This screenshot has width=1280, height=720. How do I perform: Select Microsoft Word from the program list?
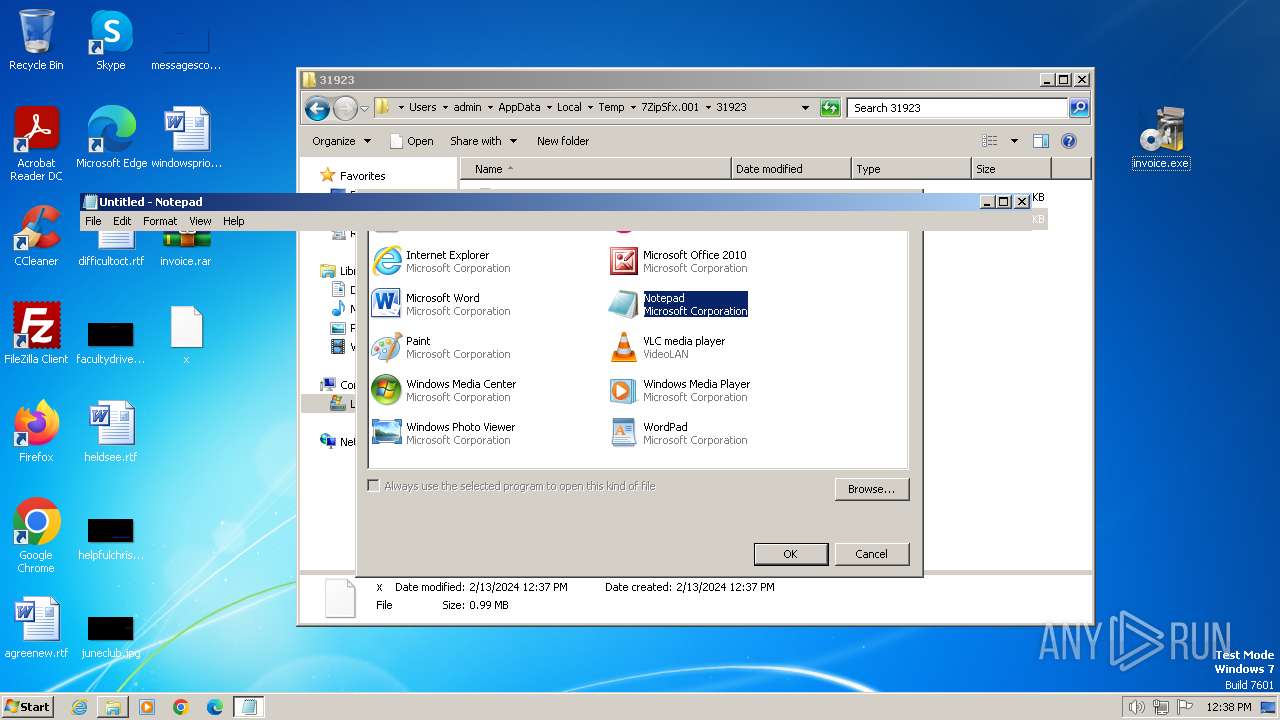[x=441, y=304]
